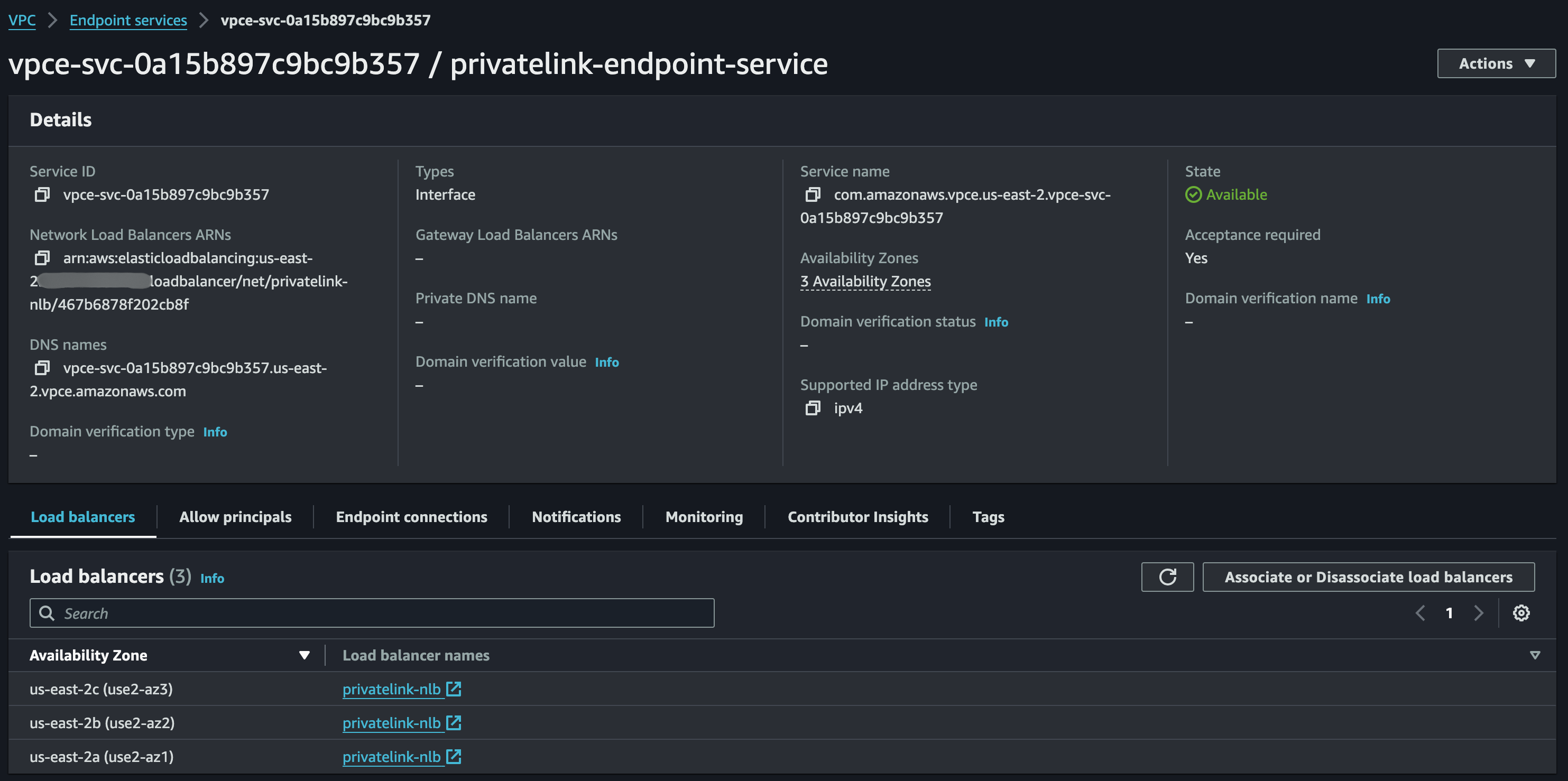Expand the 3 Availability Zones details
Image resolution: width=1568 pixels, height=781 pixels.
pos(865,282)
